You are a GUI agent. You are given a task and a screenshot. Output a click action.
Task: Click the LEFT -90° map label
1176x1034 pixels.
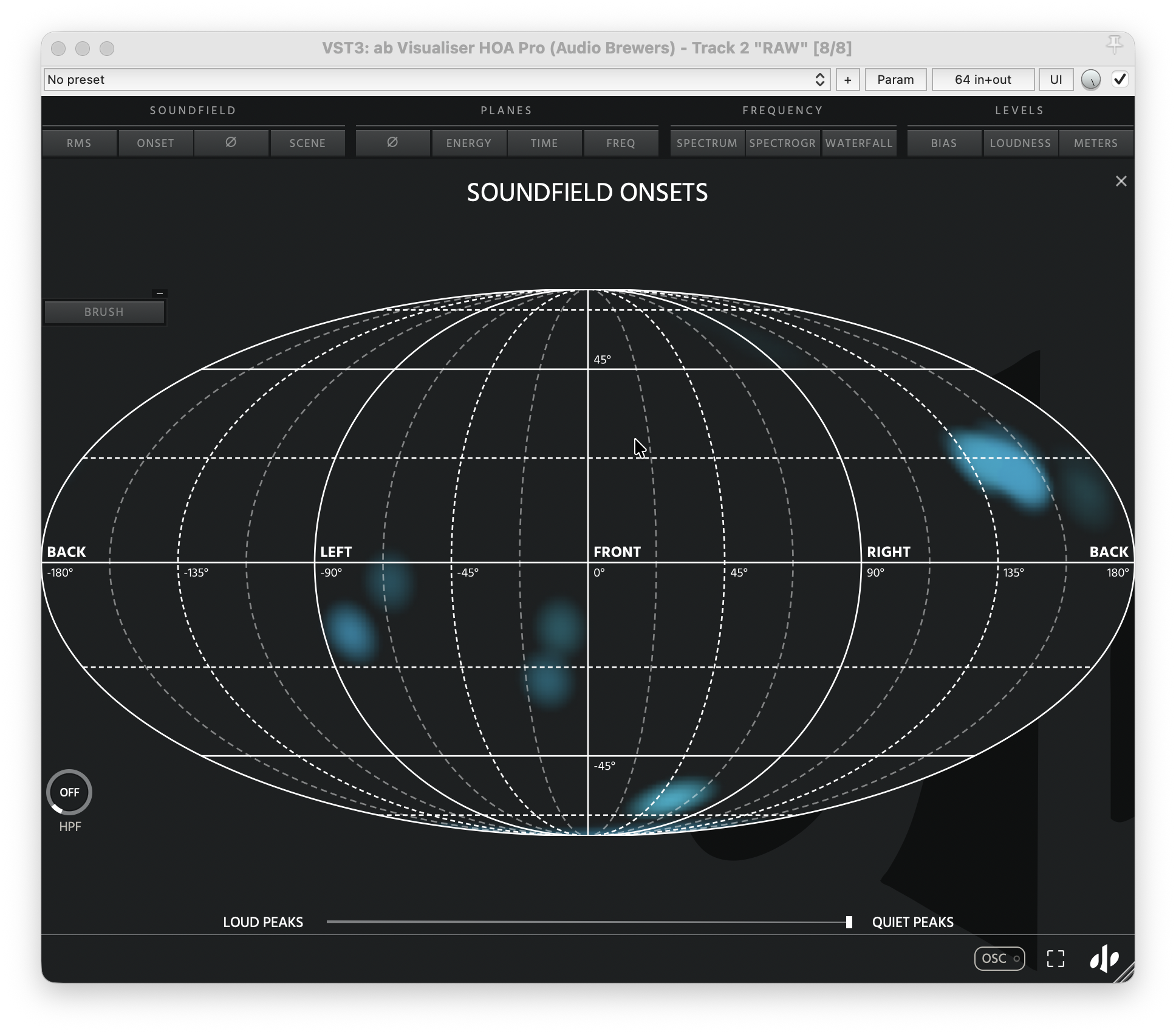click(336, 552)
